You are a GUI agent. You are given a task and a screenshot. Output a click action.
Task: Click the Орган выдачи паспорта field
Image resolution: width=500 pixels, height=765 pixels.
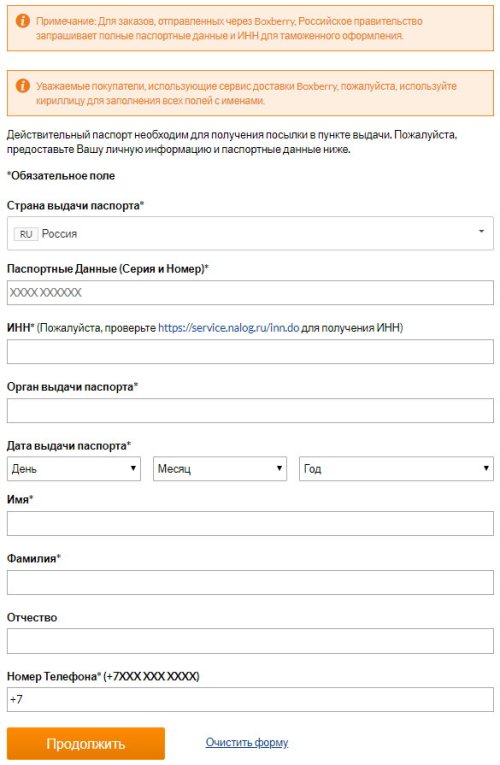pos(250,411)
